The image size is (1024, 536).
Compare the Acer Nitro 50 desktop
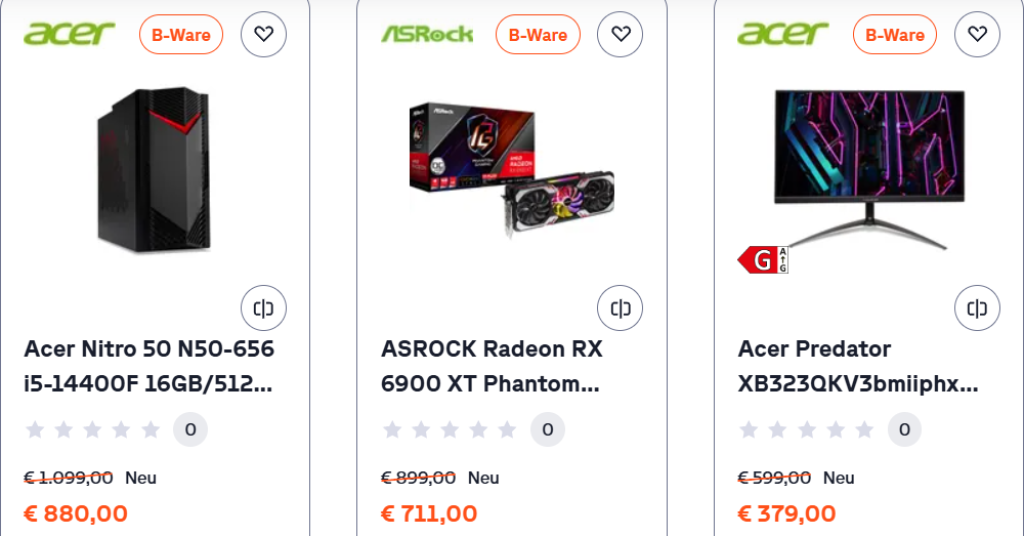[x=263, y=308]
